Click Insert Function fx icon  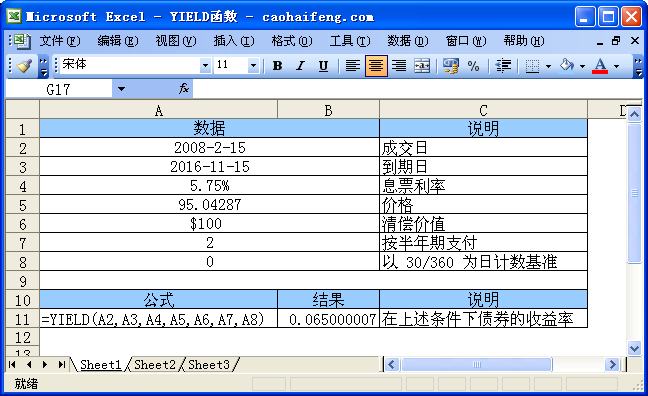click(184, 88)
